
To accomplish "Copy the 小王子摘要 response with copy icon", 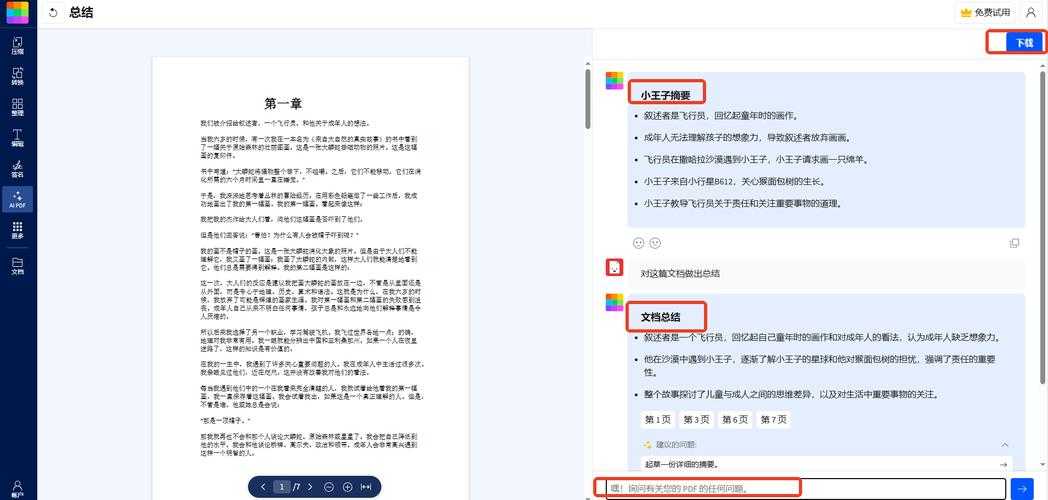I will [x=1014, y=243].
